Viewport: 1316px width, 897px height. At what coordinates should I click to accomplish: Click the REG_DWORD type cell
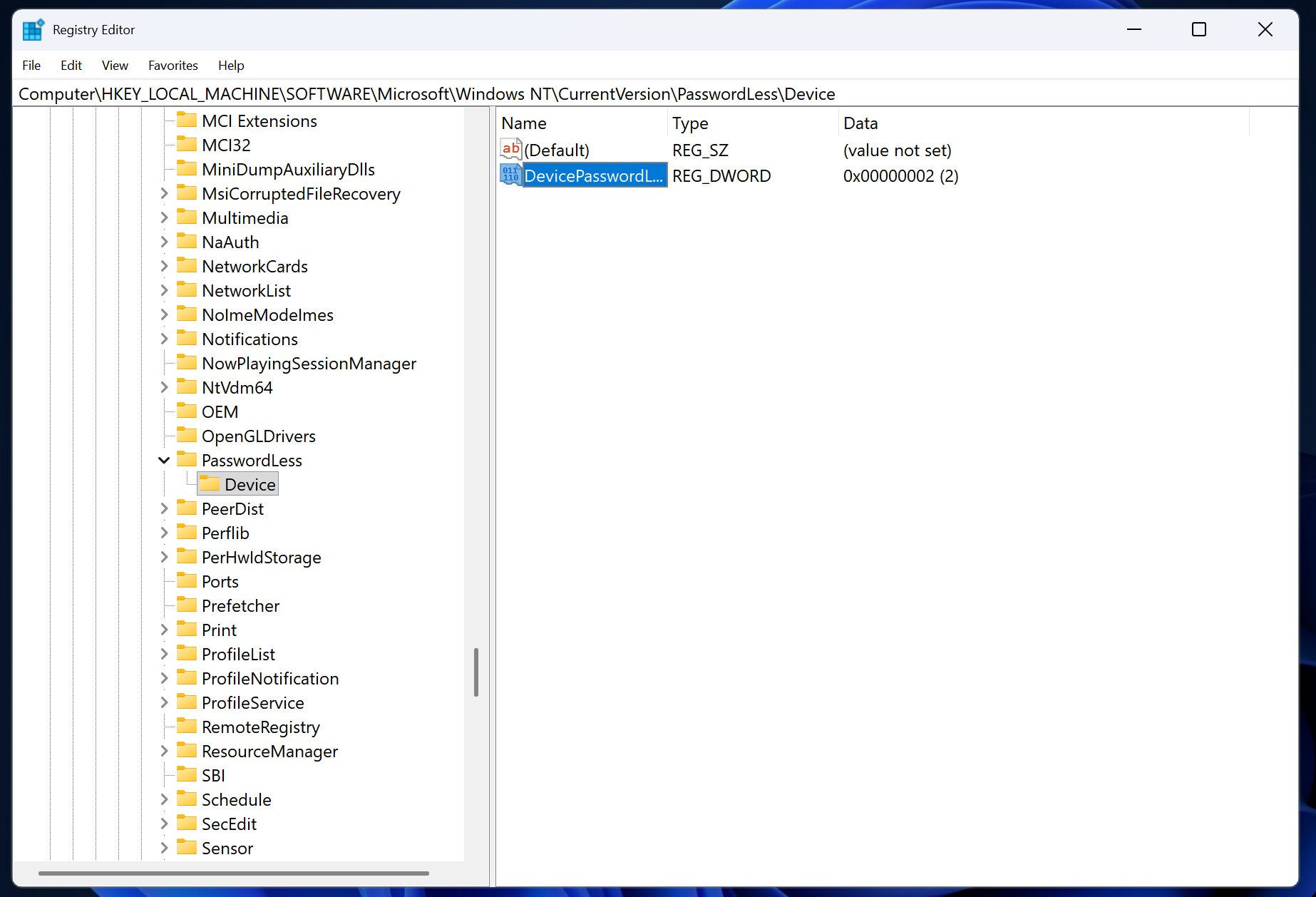721,176
